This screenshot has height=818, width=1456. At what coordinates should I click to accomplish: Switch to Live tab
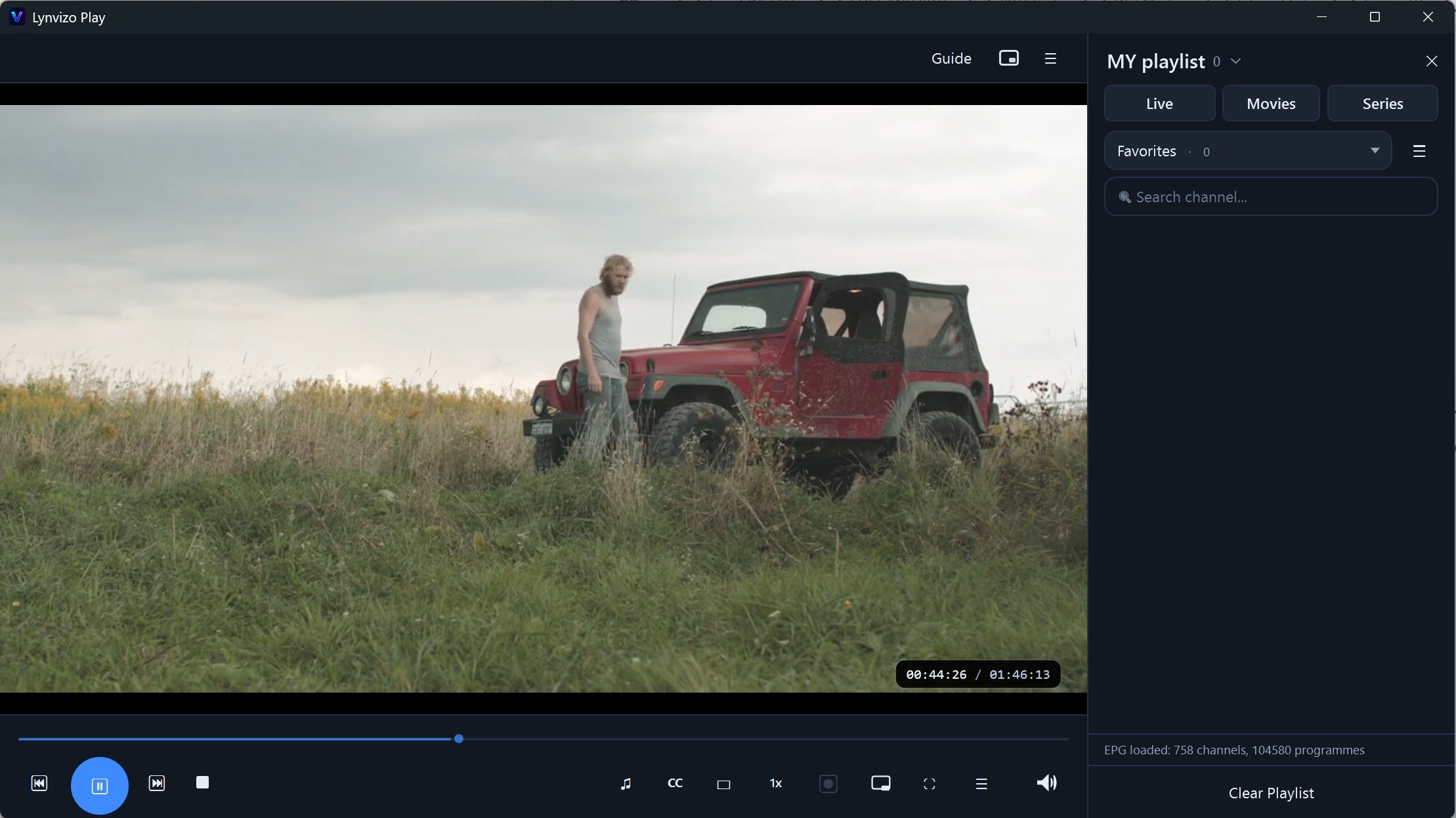(x=1159, y=103)
